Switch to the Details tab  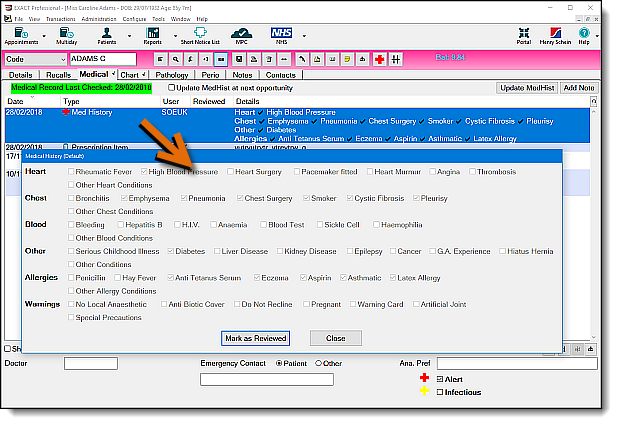click(20, 75)
